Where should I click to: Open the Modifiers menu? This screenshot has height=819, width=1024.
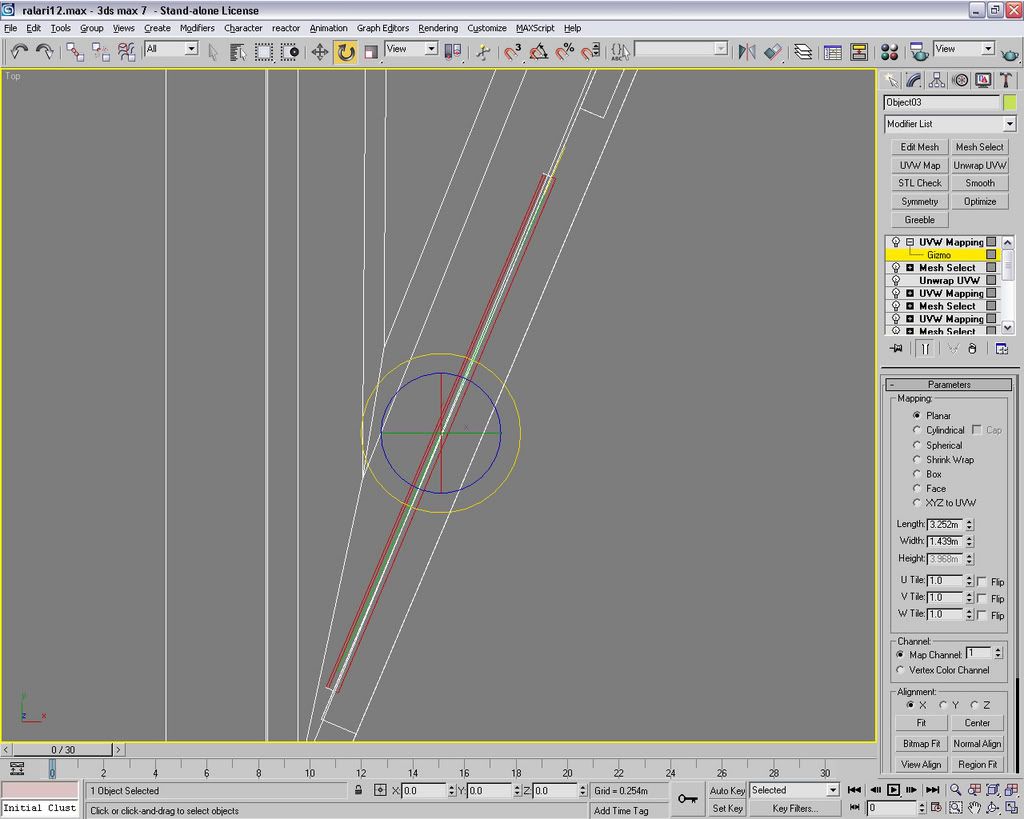pyautogui.click(x=197, y=28)
